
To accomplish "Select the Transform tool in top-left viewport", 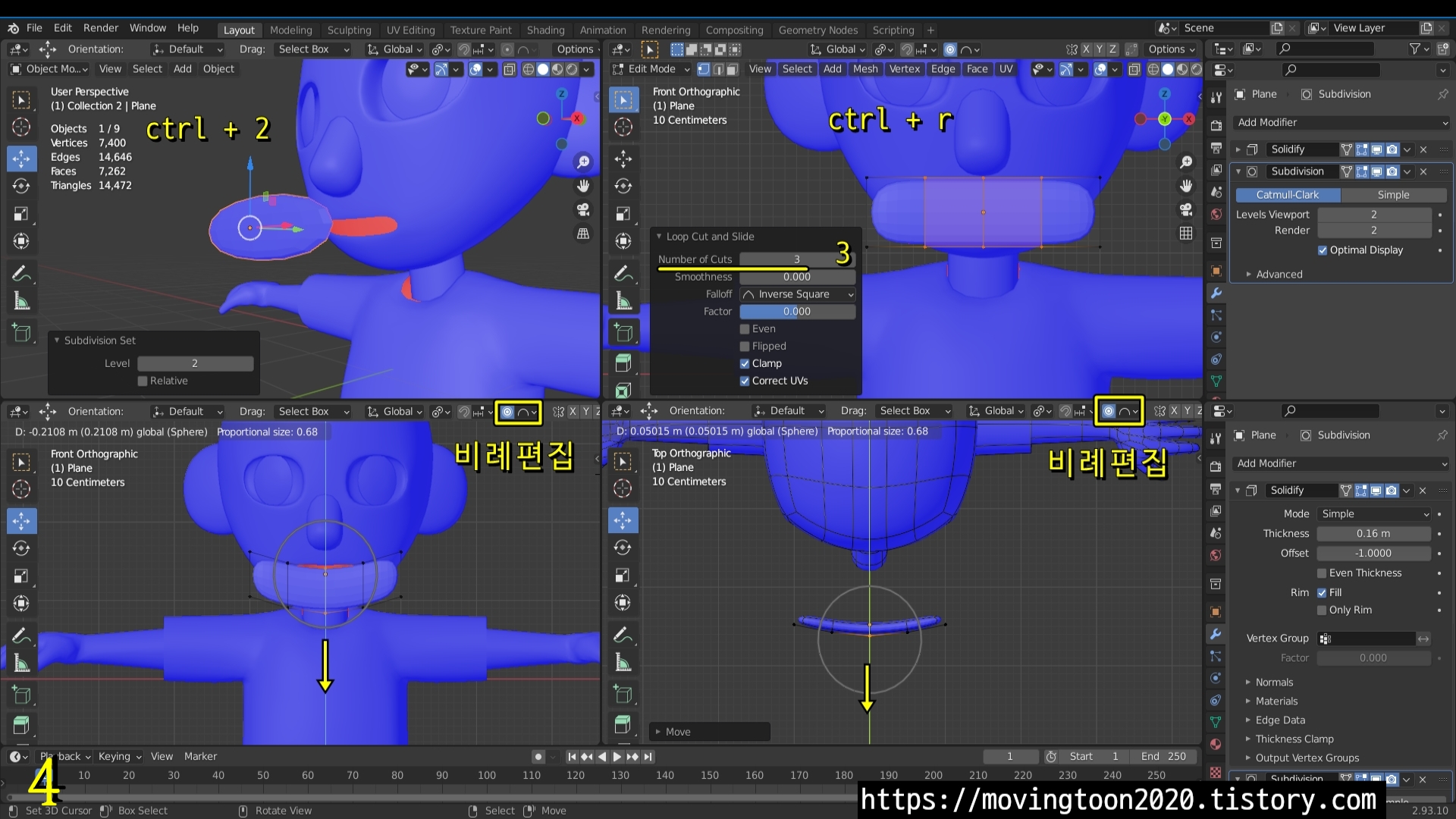I will [x=21, y=241].
